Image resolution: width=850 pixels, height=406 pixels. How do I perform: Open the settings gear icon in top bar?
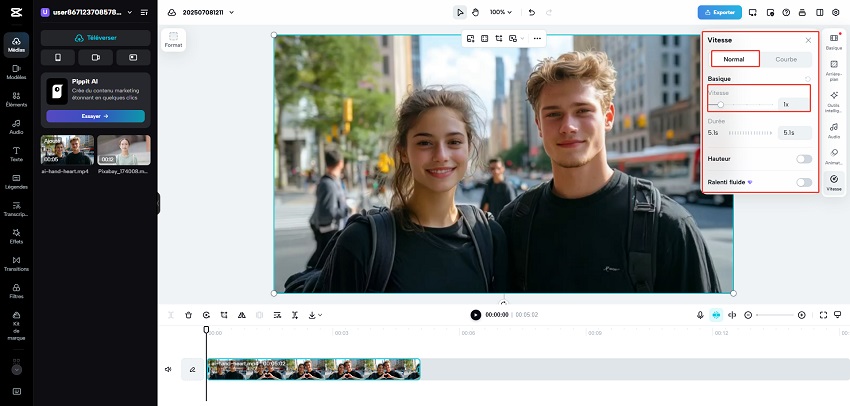click(835, 12)
